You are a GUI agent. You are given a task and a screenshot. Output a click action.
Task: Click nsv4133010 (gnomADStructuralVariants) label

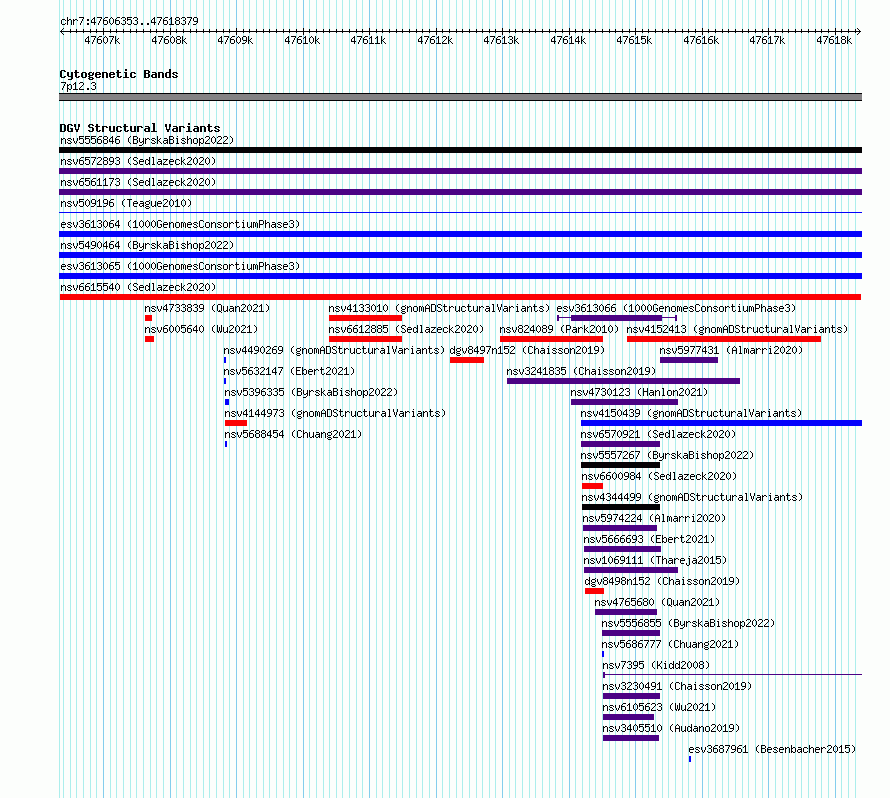point(439,308)
